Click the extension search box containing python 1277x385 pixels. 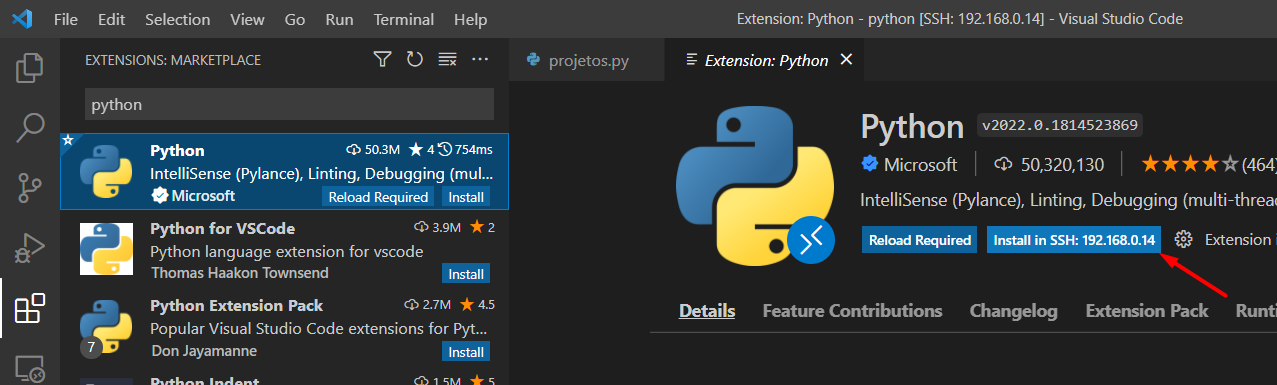point(289,104)
